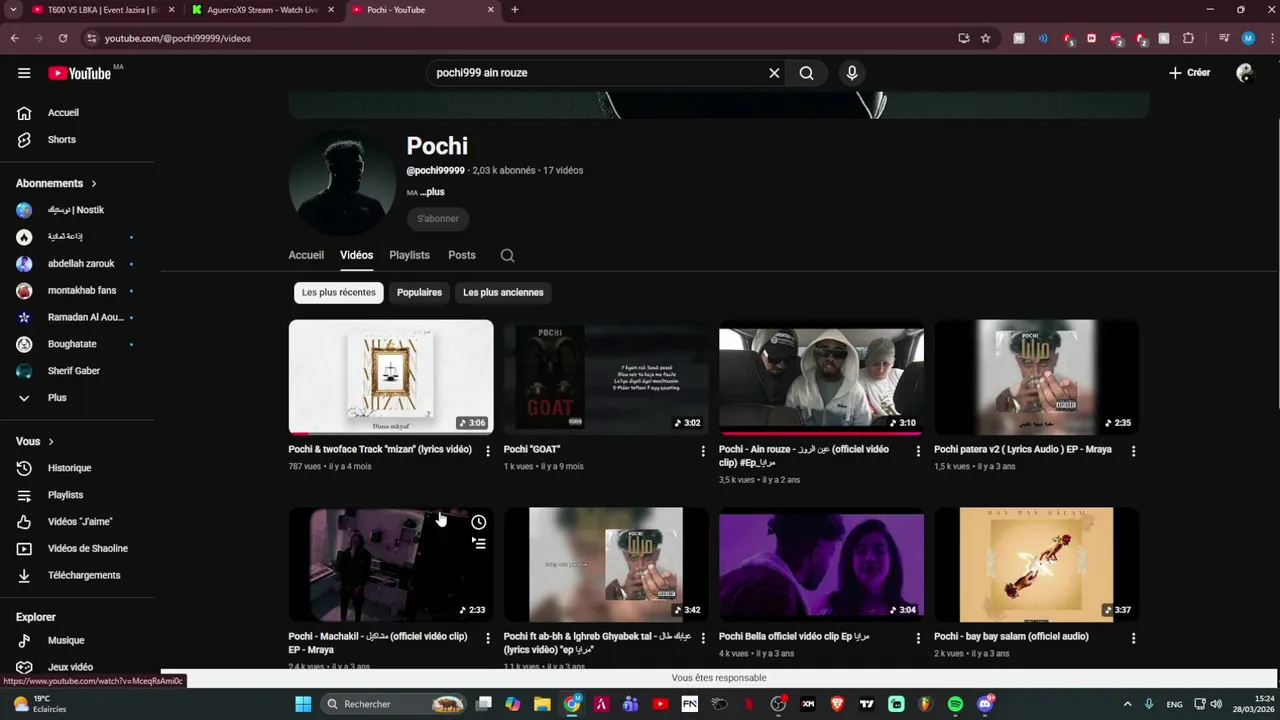Open options for Pochi Ain rouze video

pyautogui.click(x=918, y=451)
